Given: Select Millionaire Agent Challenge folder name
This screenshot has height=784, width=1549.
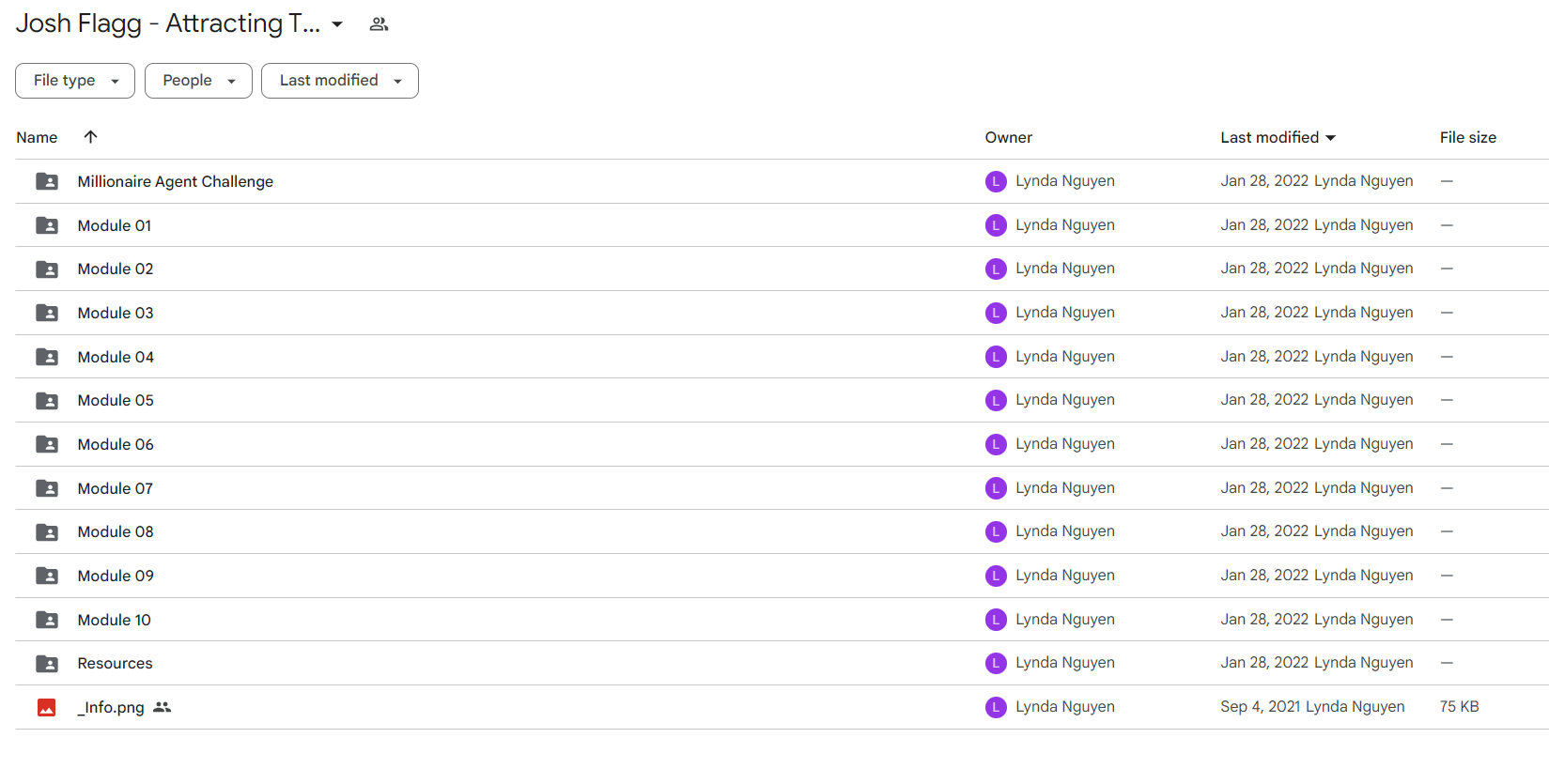Looking at the screenshot, I should 176,181.
